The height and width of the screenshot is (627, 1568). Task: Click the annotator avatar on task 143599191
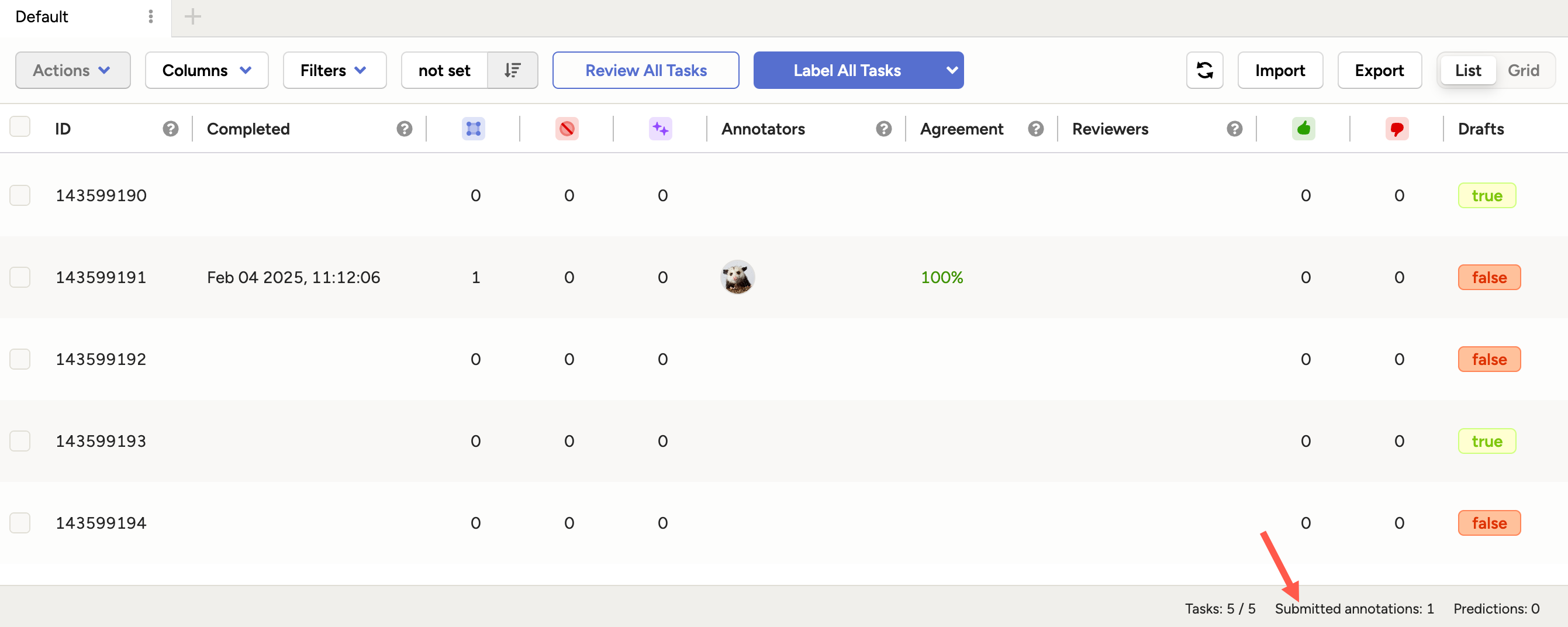(x=737, y=277)
